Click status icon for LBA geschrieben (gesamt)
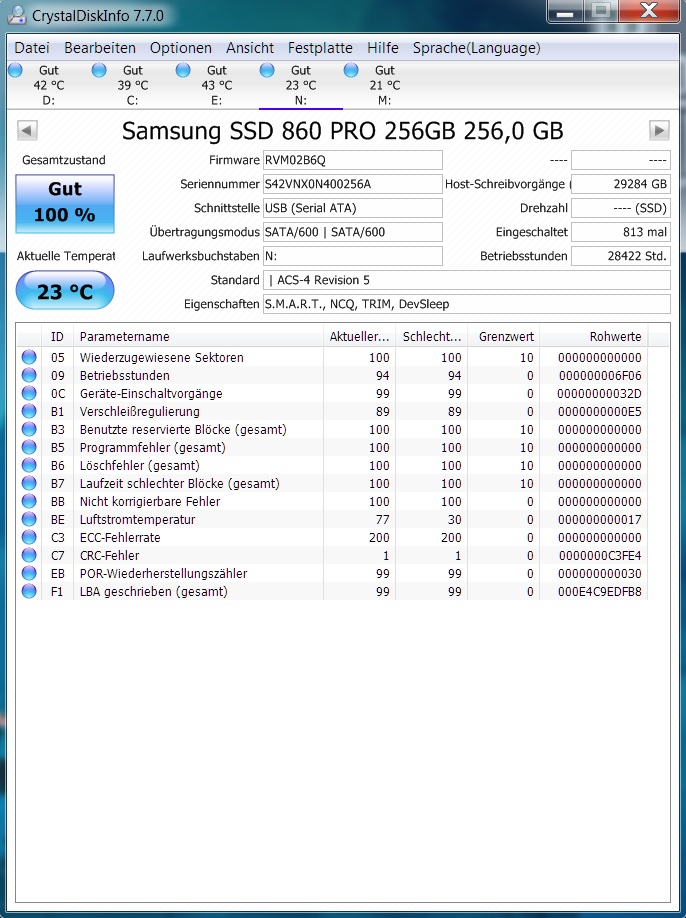This screenshot has height=918, width=686. (29, 591)
